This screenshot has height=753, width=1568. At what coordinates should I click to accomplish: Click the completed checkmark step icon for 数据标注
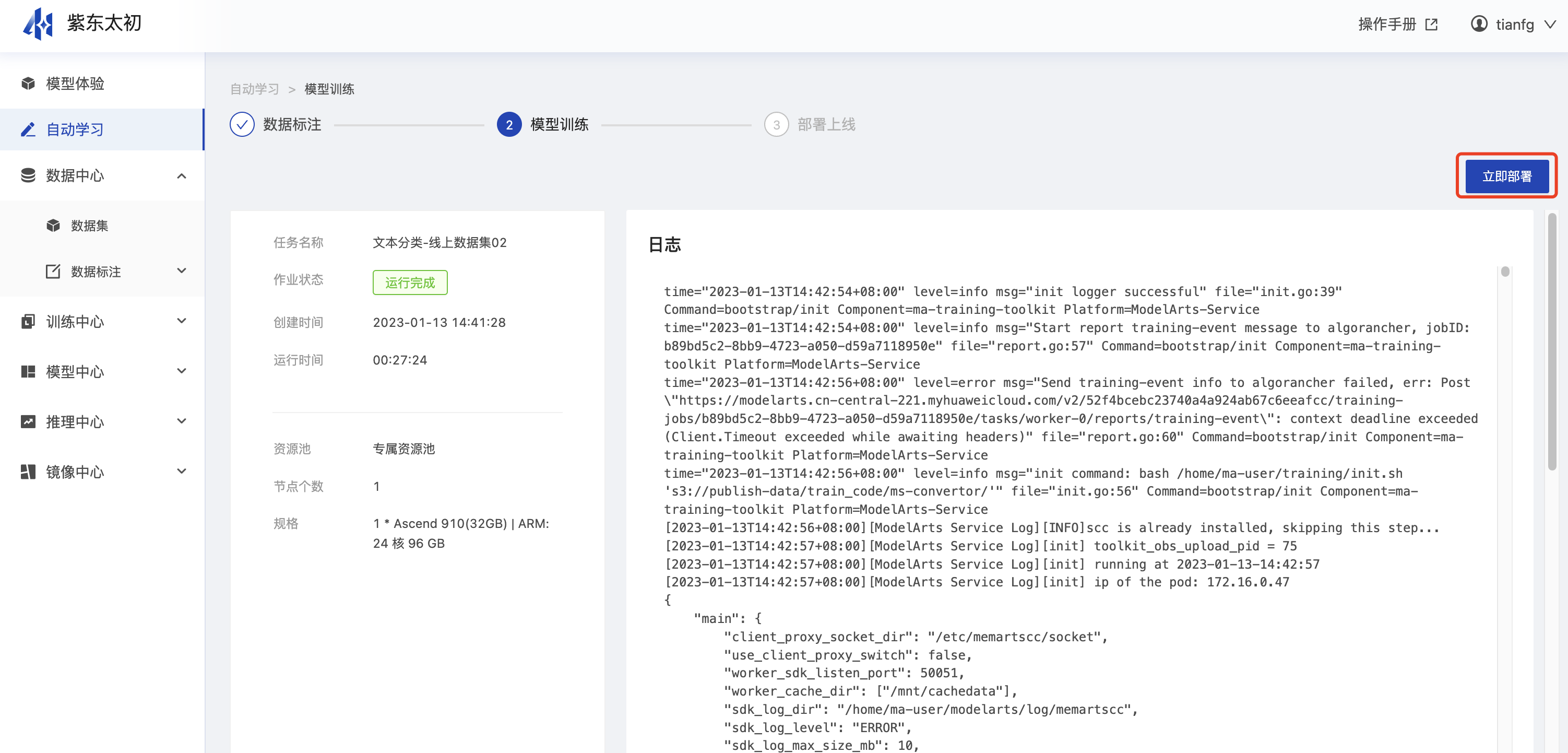[x=242, y=124]
